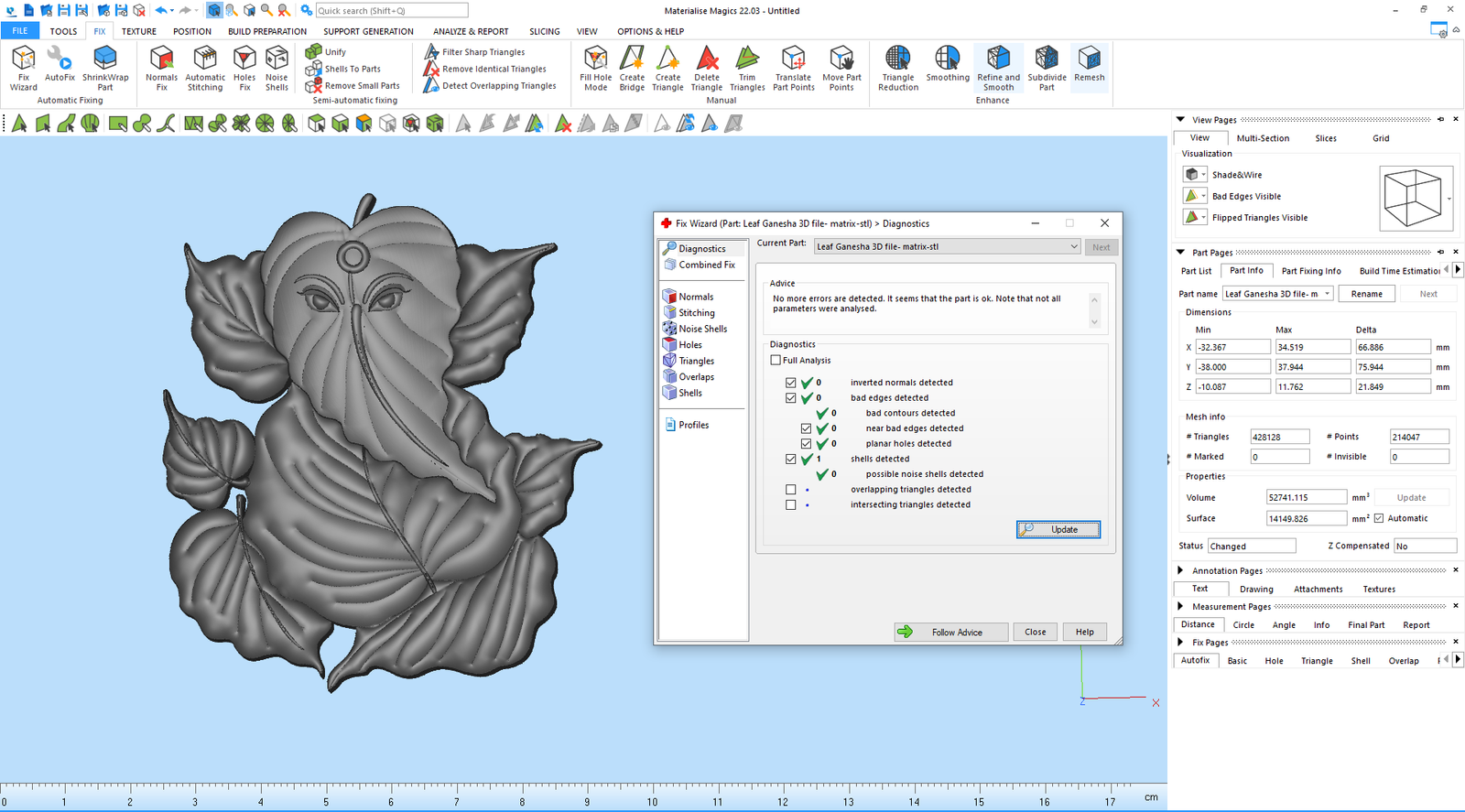
Task: Choose the Delete Triangle tool
Action: [x=707, y=69]
